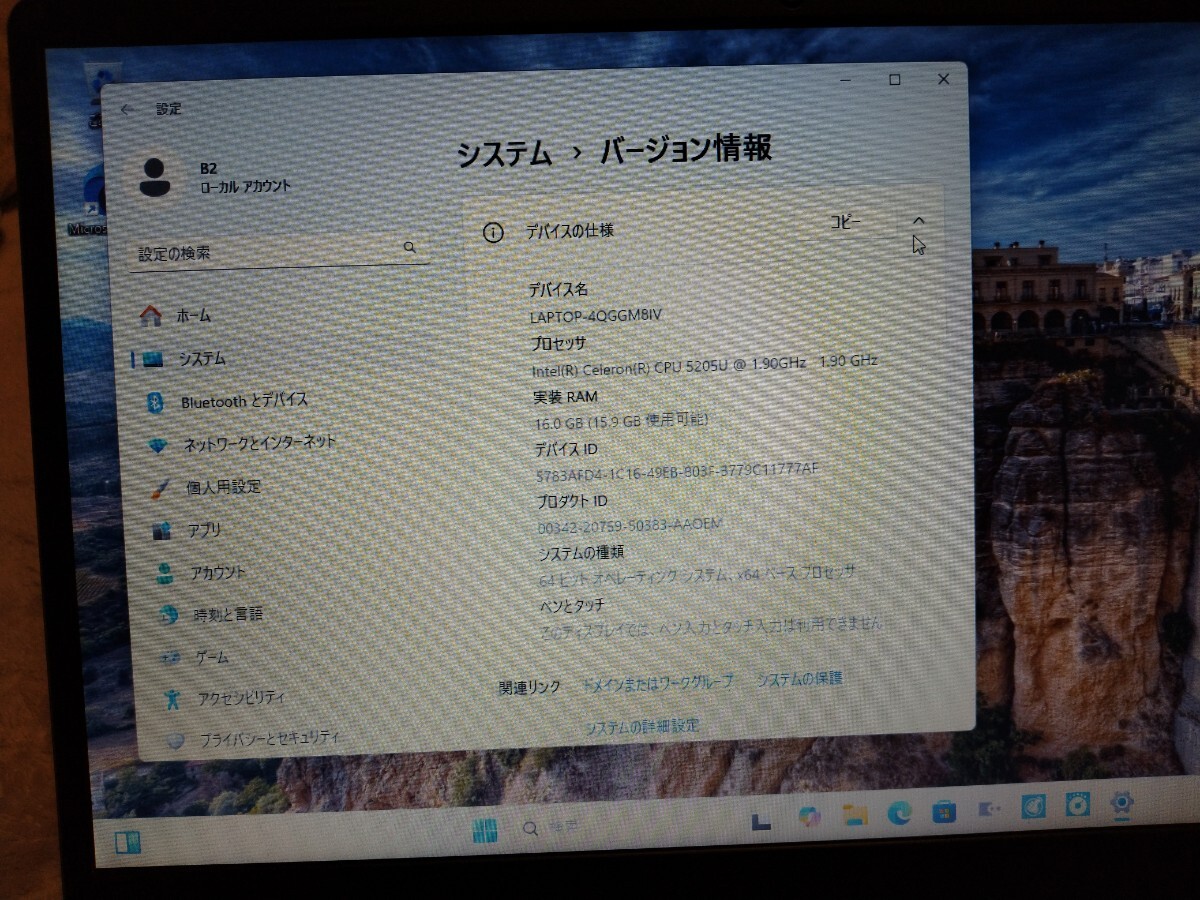This screenshot has width=1200, height=900.
Task: Click the コピー button for device specs
Action: pyautogui.click(x=843, y=222)
